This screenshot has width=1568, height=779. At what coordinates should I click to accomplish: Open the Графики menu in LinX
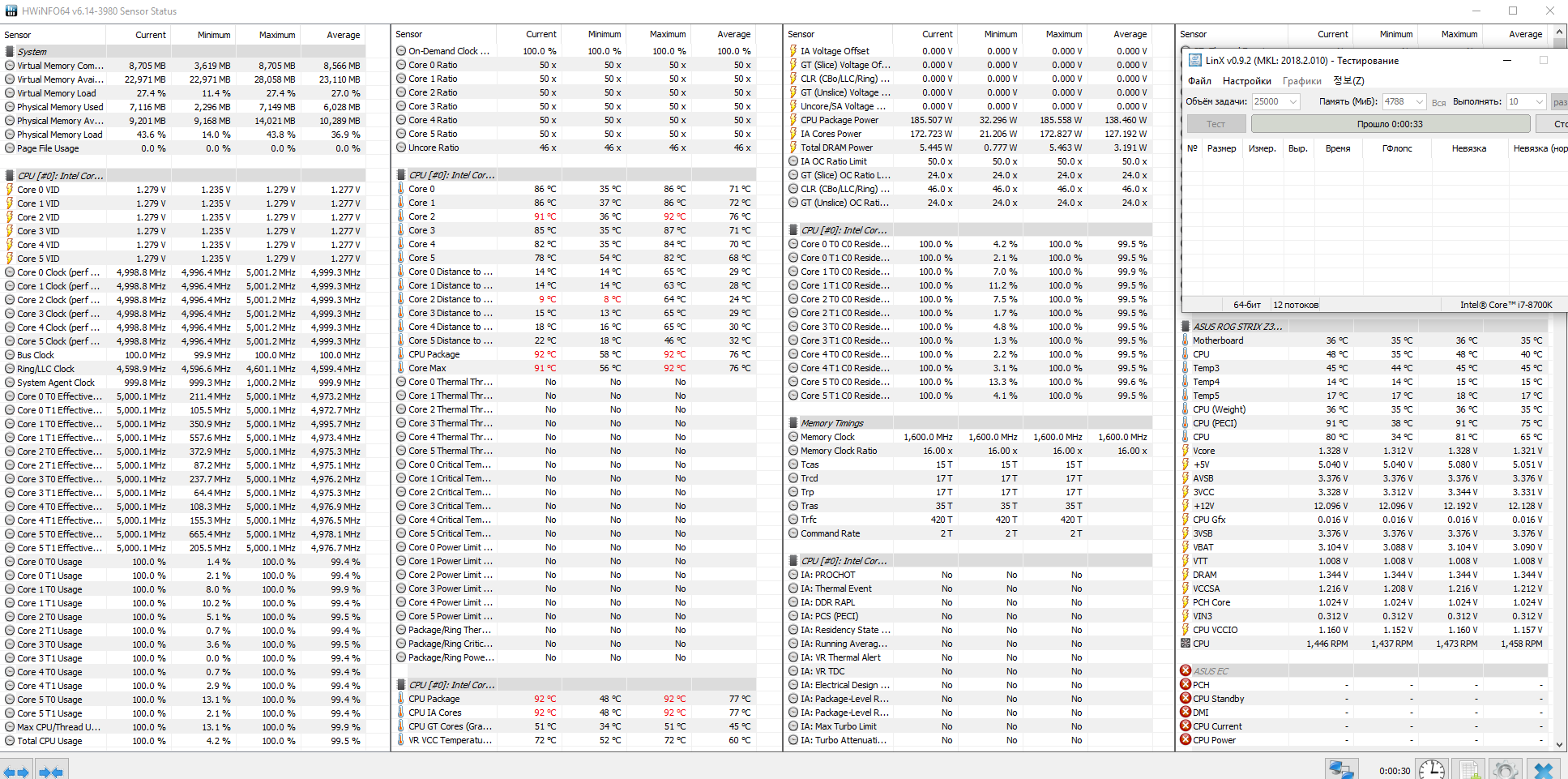(x=1301, y=81)
